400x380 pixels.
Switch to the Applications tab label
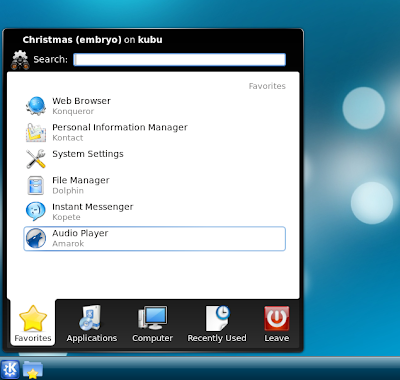[92, 338]
